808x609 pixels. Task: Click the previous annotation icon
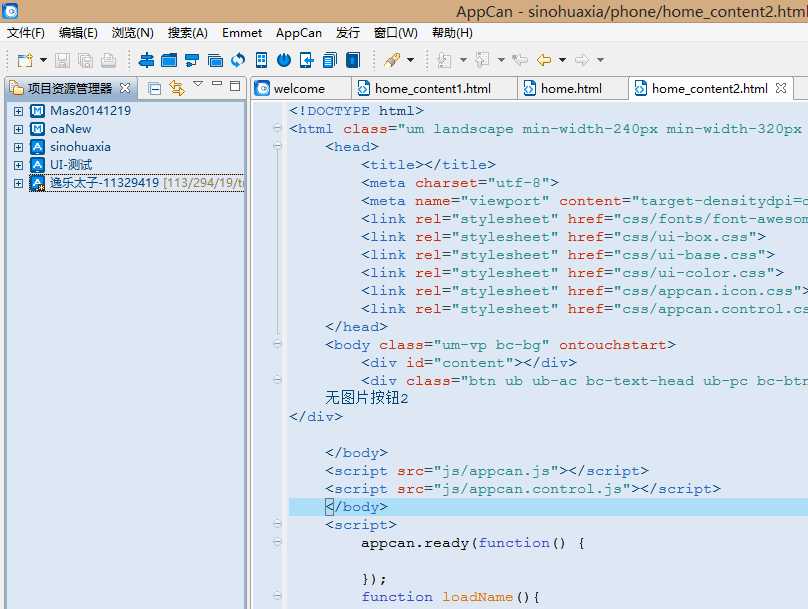coord(482,60)
